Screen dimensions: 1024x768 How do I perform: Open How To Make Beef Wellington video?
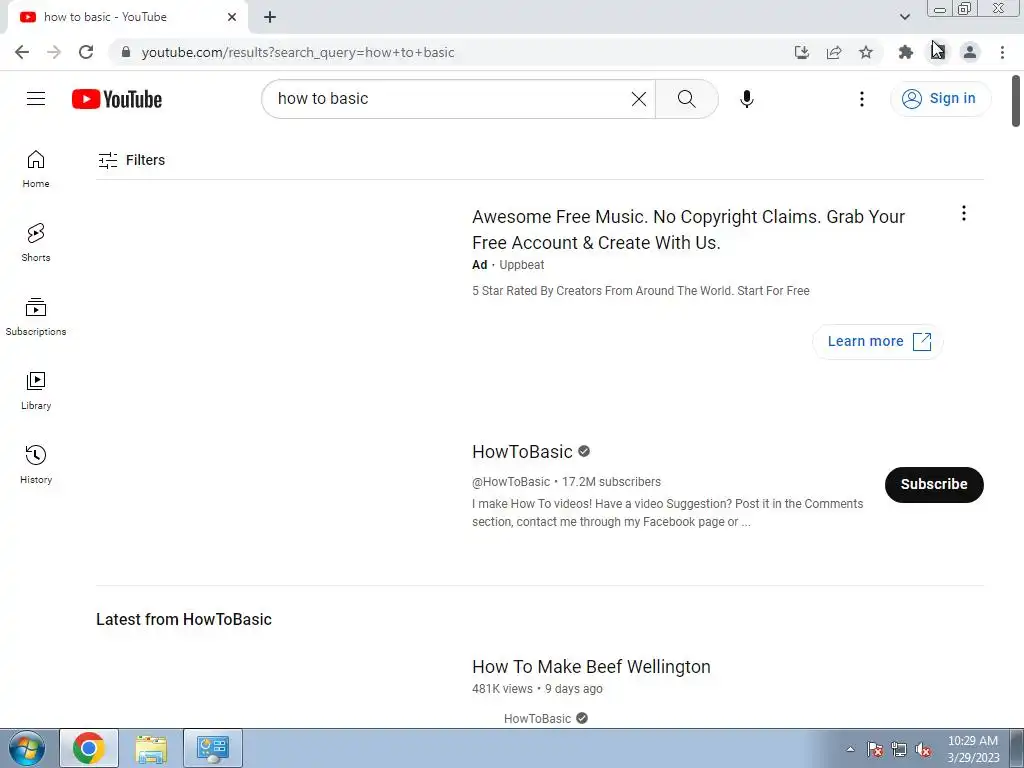coord(591,667)
